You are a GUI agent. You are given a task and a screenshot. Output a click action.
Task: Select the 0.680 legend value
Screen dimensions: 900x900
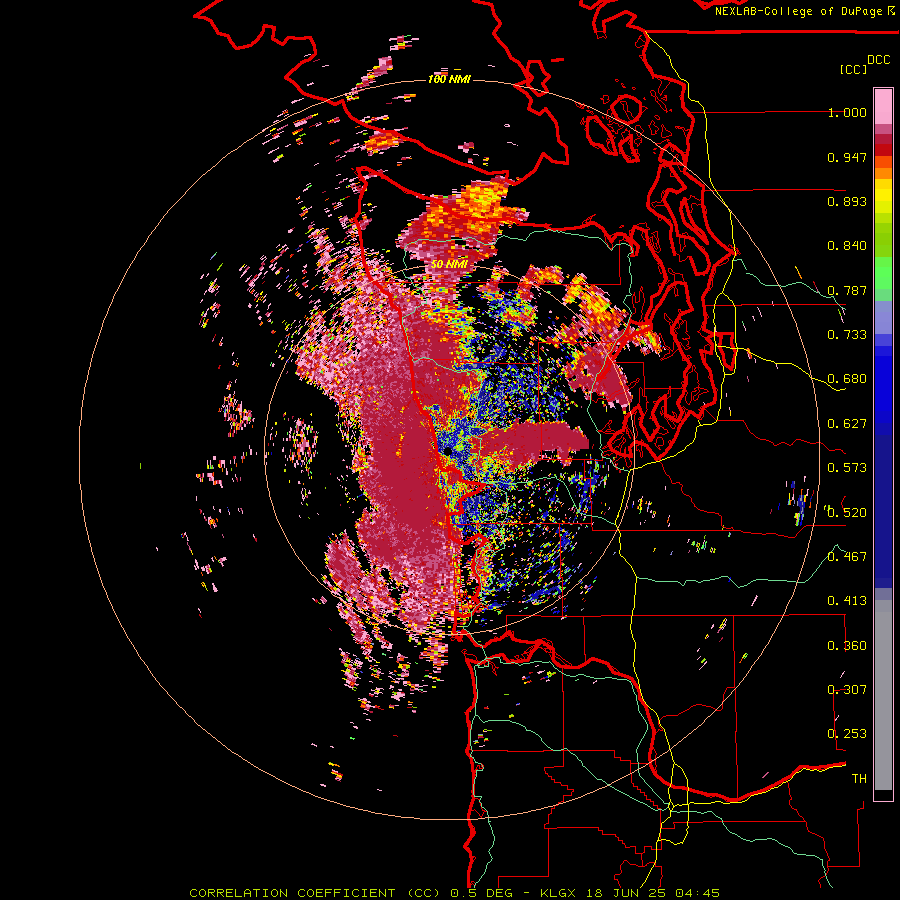847,379
